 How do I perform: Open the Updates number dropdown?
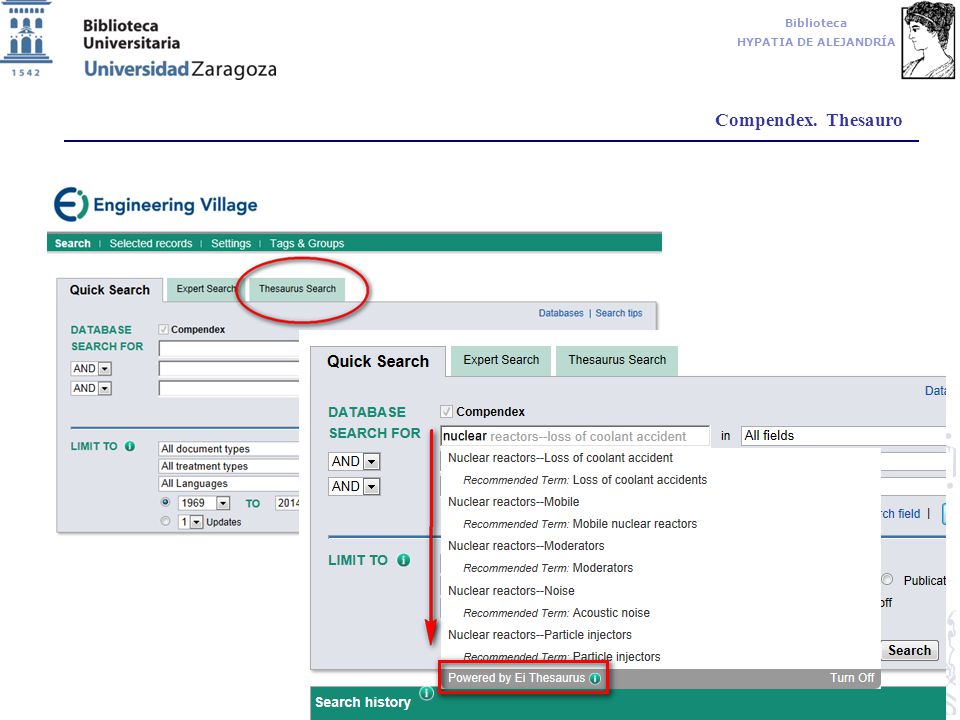(190, 522)
